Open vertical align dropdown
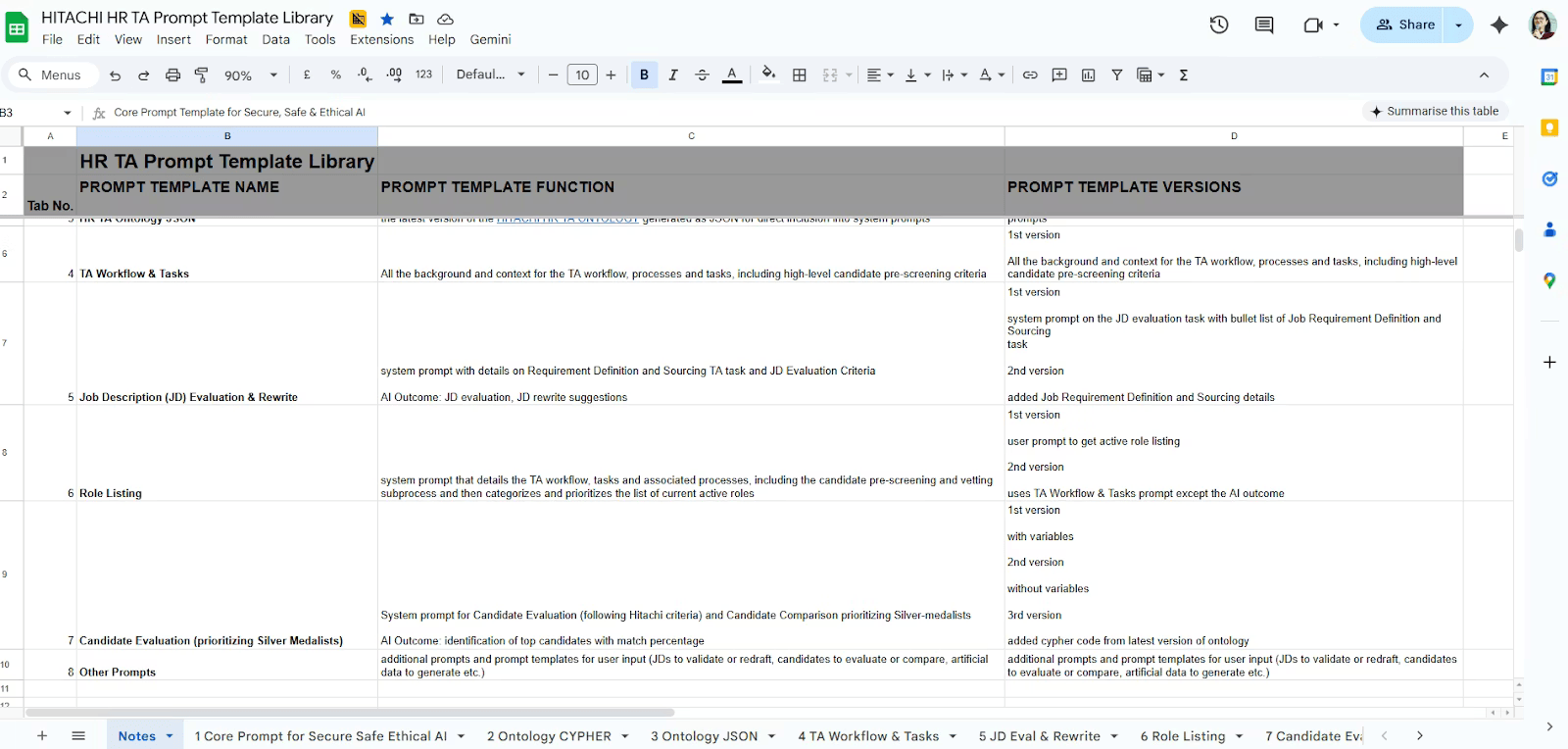The width and height of the screenshot is (1568, 749). (916, 75)
